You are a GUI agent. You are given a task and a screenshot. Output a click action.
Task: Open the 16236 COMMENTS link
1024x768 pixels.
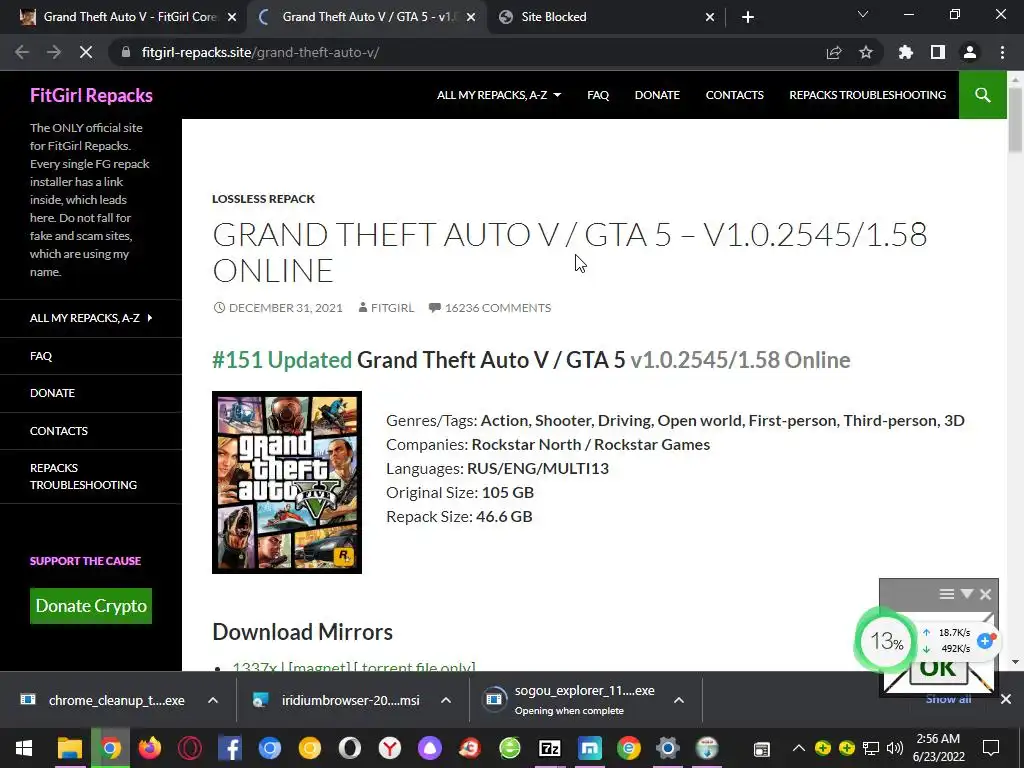498,308
